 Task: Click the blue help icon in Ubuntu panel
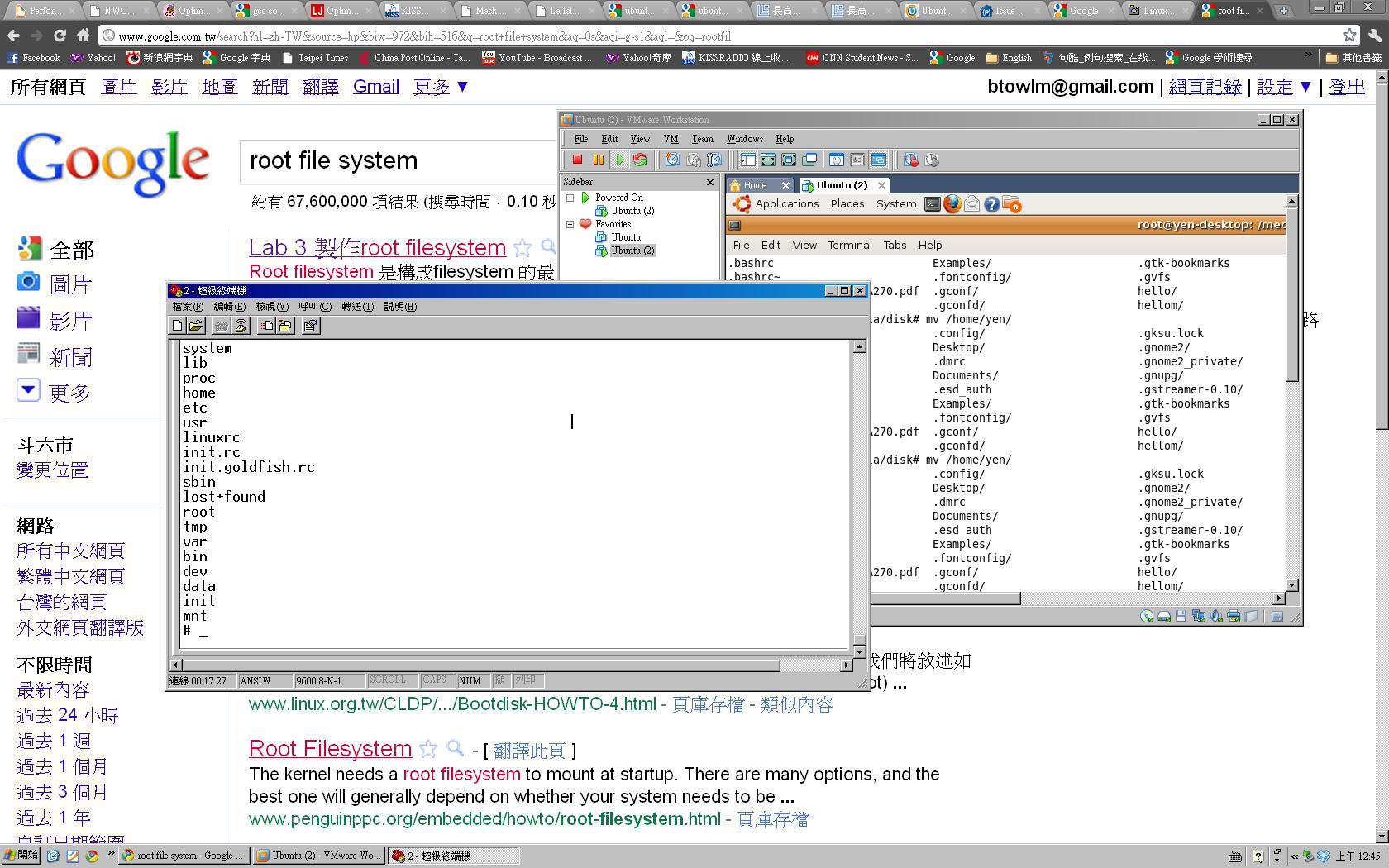coord(992,204)
